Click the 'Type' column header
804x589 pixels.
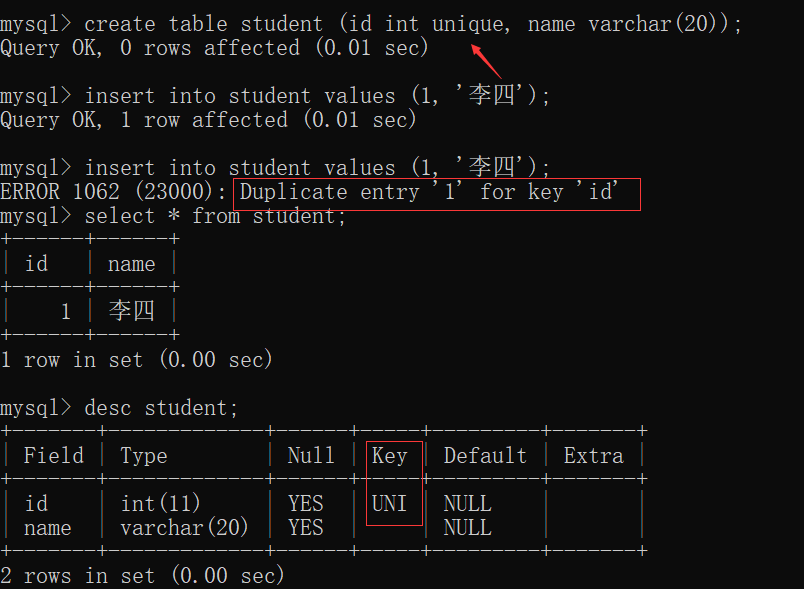[x=144, y=456]
